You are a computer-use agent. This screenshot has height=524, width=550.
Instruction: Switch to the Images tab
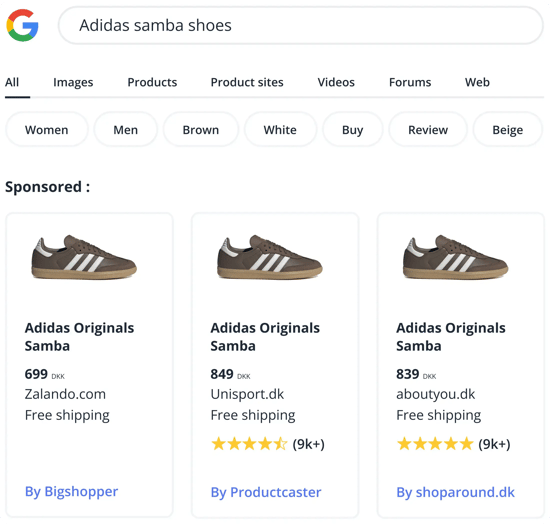pyautogui.click(x=73, y=82)
